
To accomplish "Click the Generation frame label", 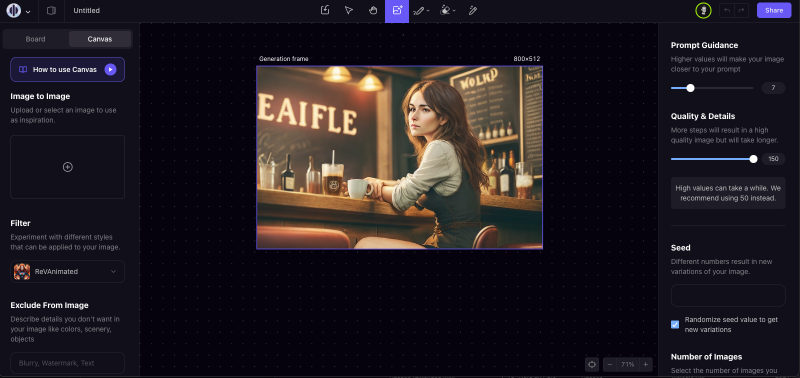I will coord(283,59).
